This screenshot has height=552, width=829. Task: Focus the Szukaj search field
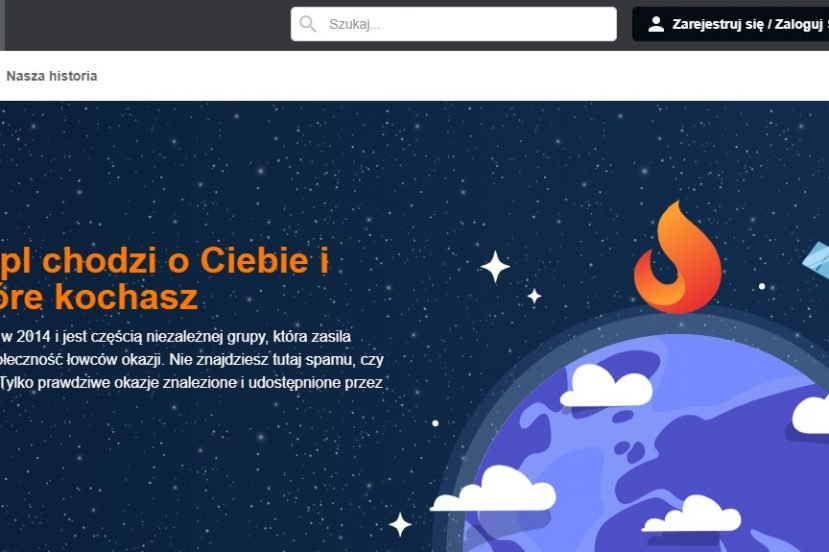pyautogui.click(x=454, y=24)
